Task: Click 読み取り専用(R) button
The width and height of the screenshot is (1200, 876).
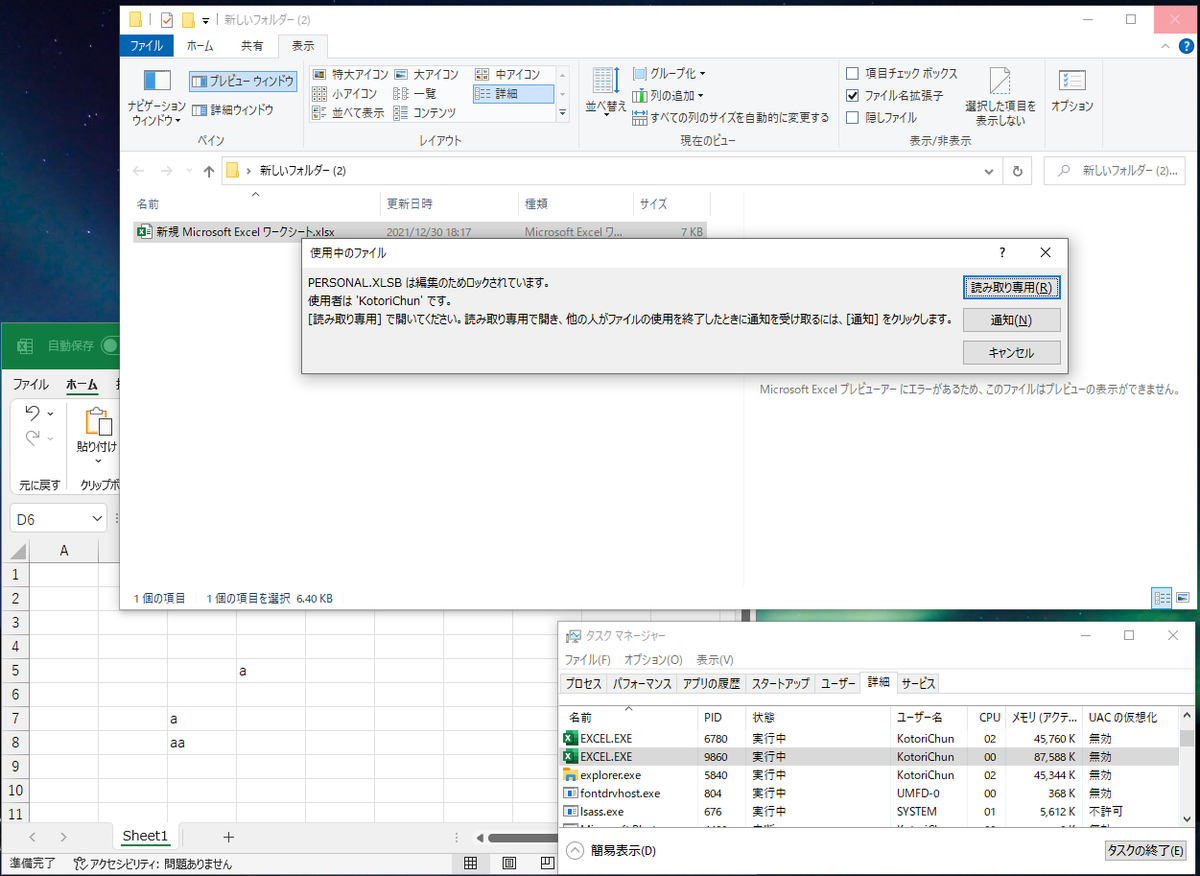Action: pyautogui.click(x=1011, y=288)
